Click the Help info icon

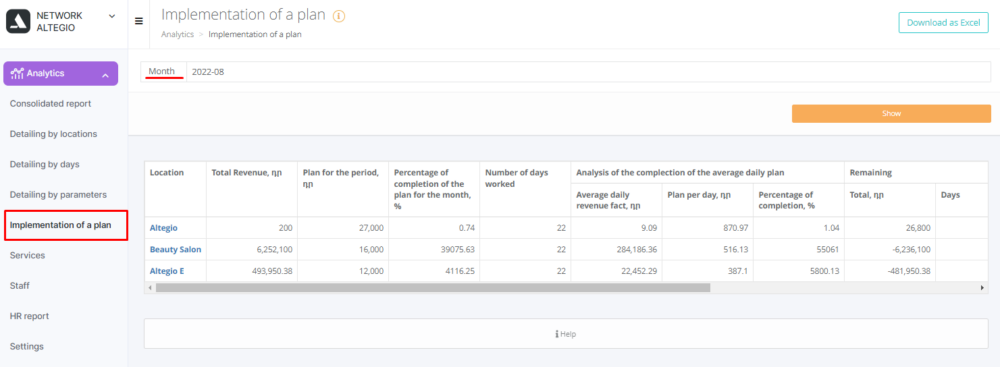[x=557, y=334]
